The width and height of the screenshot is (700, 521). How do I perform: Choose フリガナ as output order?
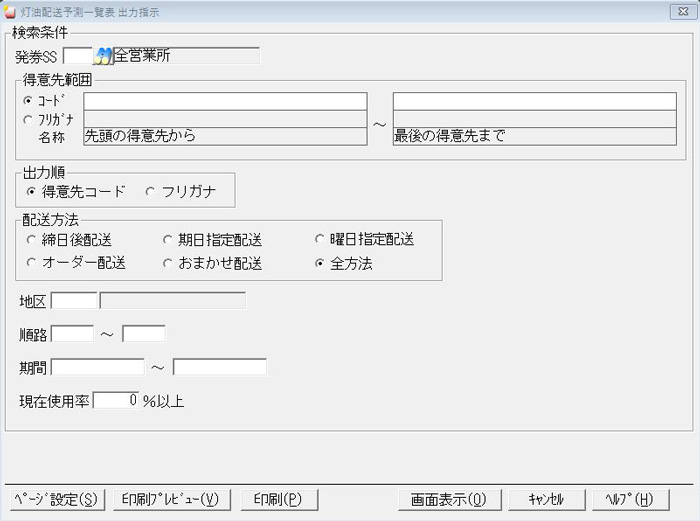(151, 190)
